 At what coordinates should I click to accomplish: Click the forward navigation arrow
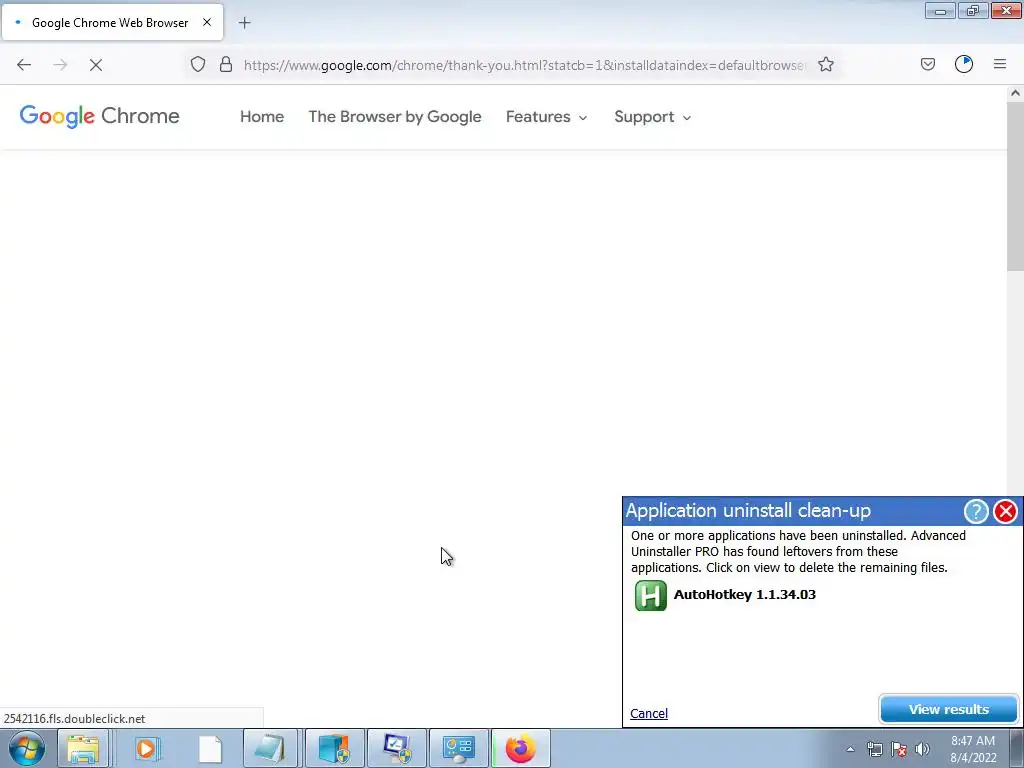click(x=60, y=65)
